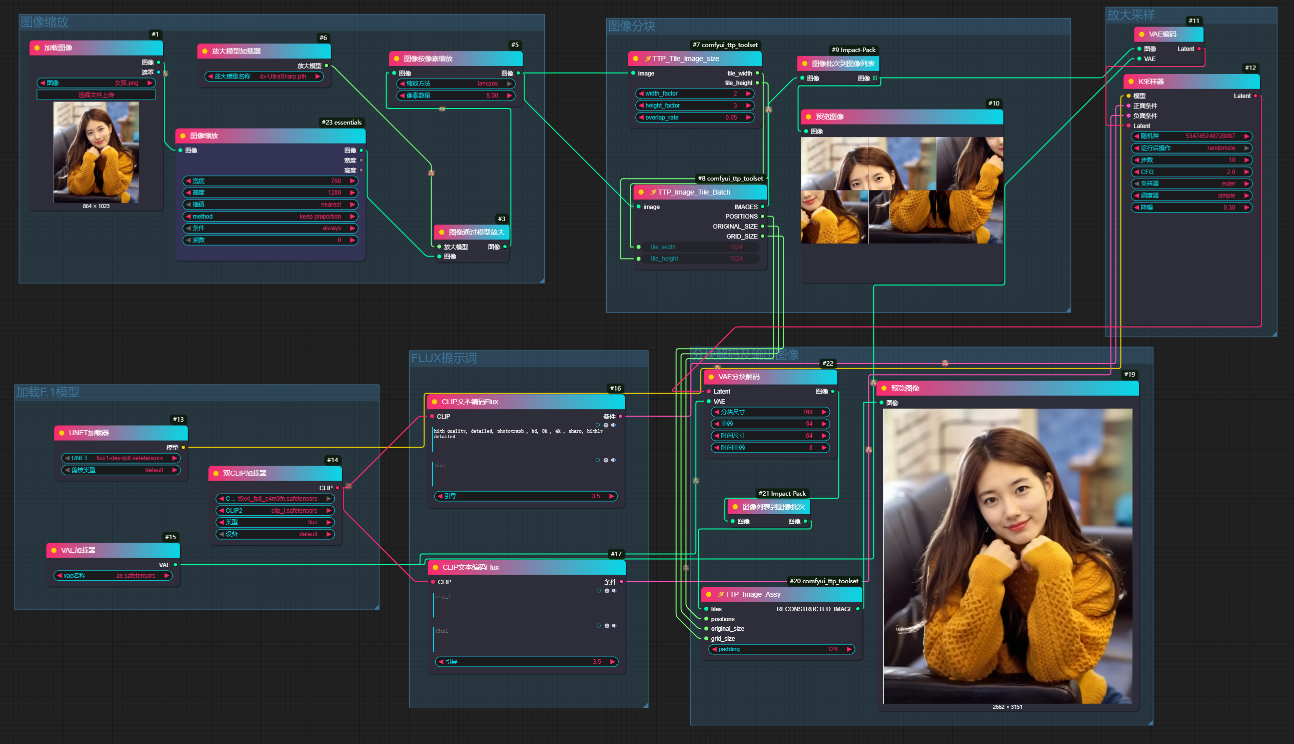Image resolution: width=1294 pixels, height=744 pixels.
Task: Click the UNET加载器 node's collapse dot
Action: pyautogui.click(x=59, y=433)
